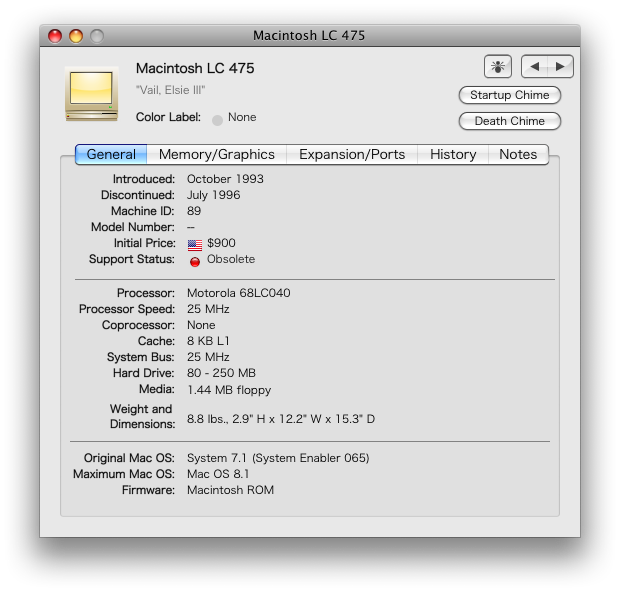Click media value "1.44 MB floppy"
Screen dimensions: 620x592
coord(229,390)
